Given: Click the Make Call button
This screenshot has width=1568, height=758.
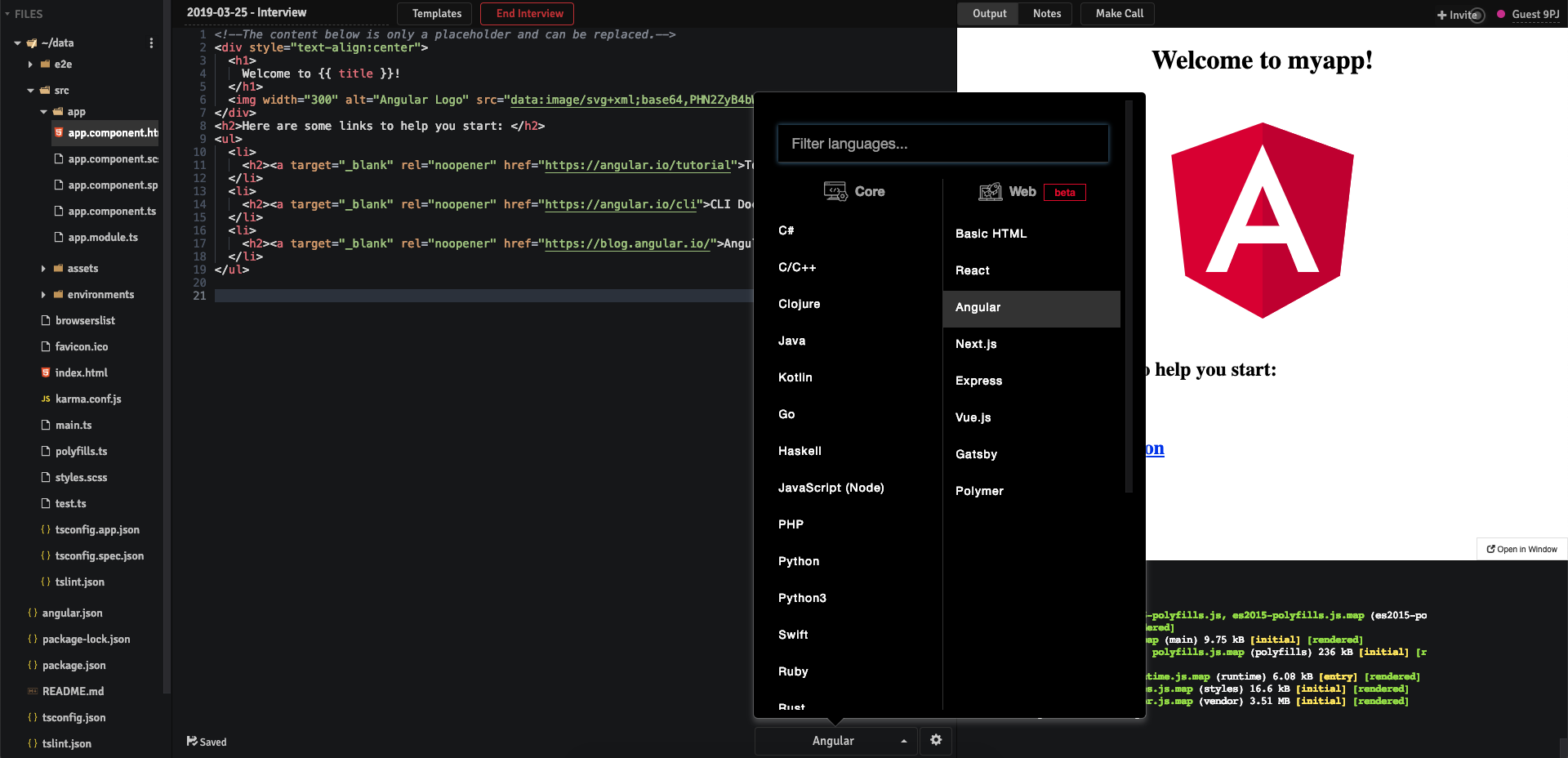Looking at the screenshot, I should pos(1119,13).
